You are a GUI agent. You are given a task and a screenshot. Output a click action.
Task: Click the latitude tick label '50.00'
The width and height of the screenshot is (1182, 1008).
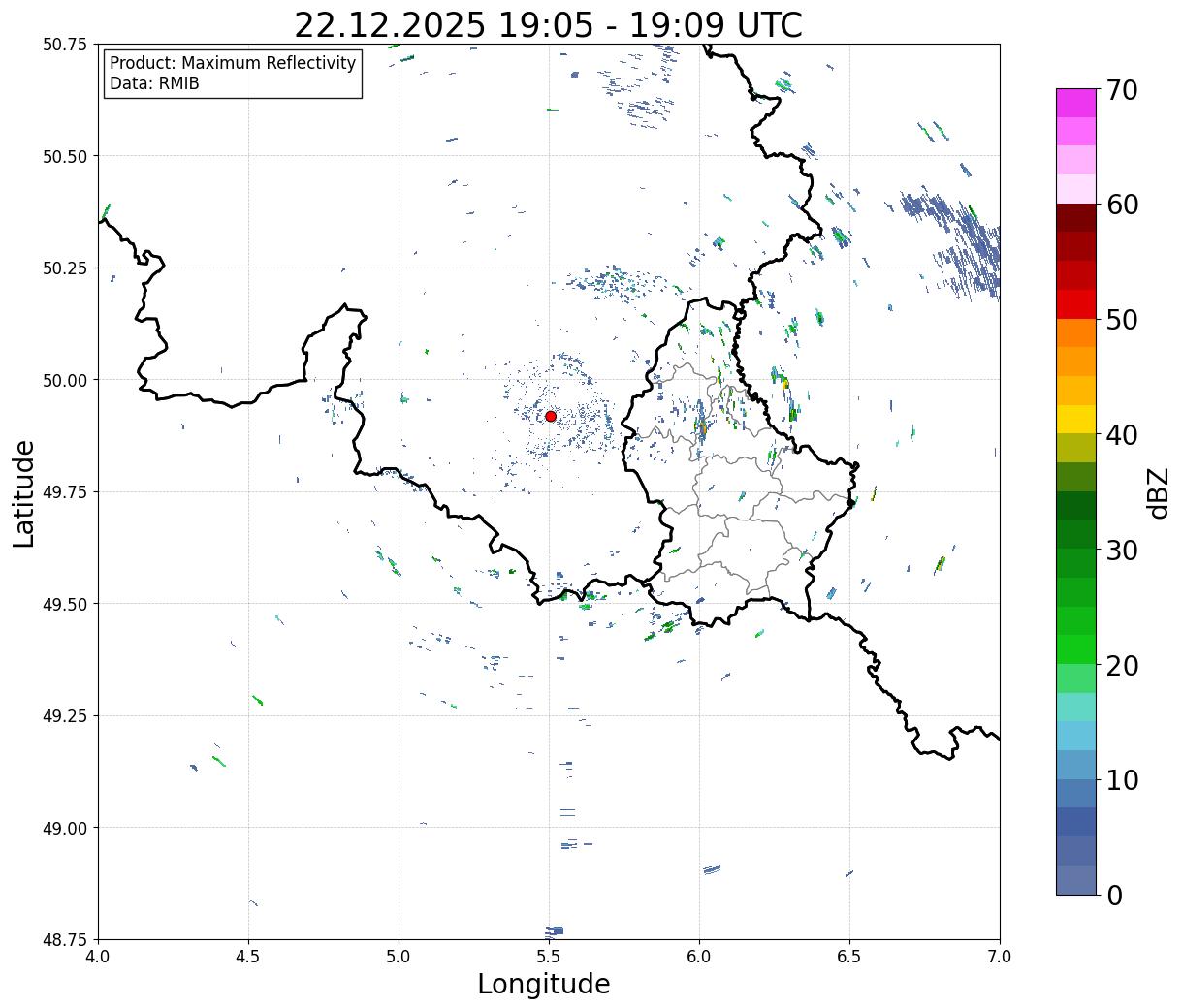[64, 380]
